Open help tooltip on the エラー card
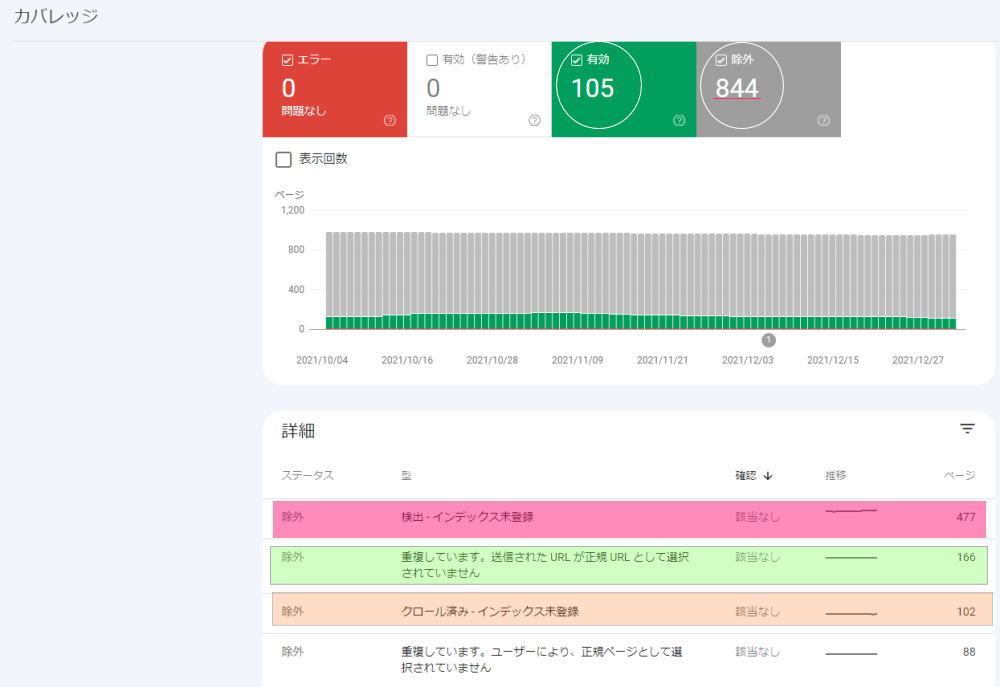 390,120
